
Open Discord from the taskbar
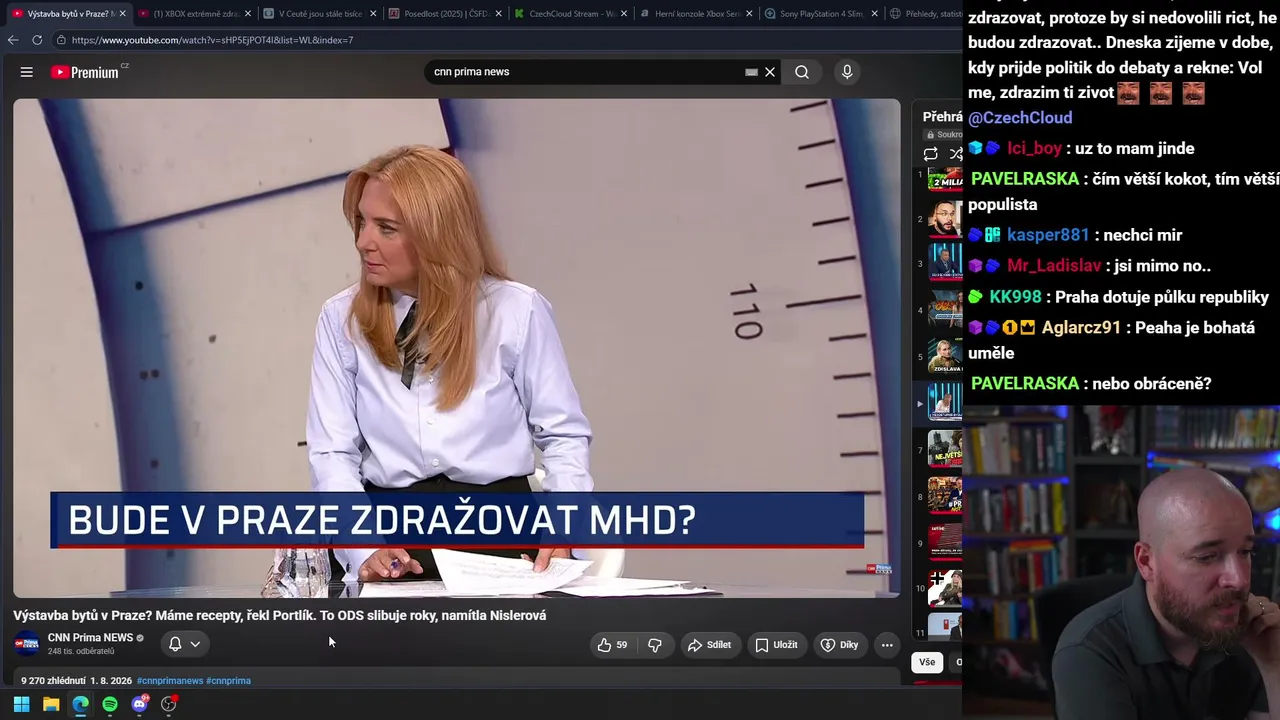[x=139, y=704]
